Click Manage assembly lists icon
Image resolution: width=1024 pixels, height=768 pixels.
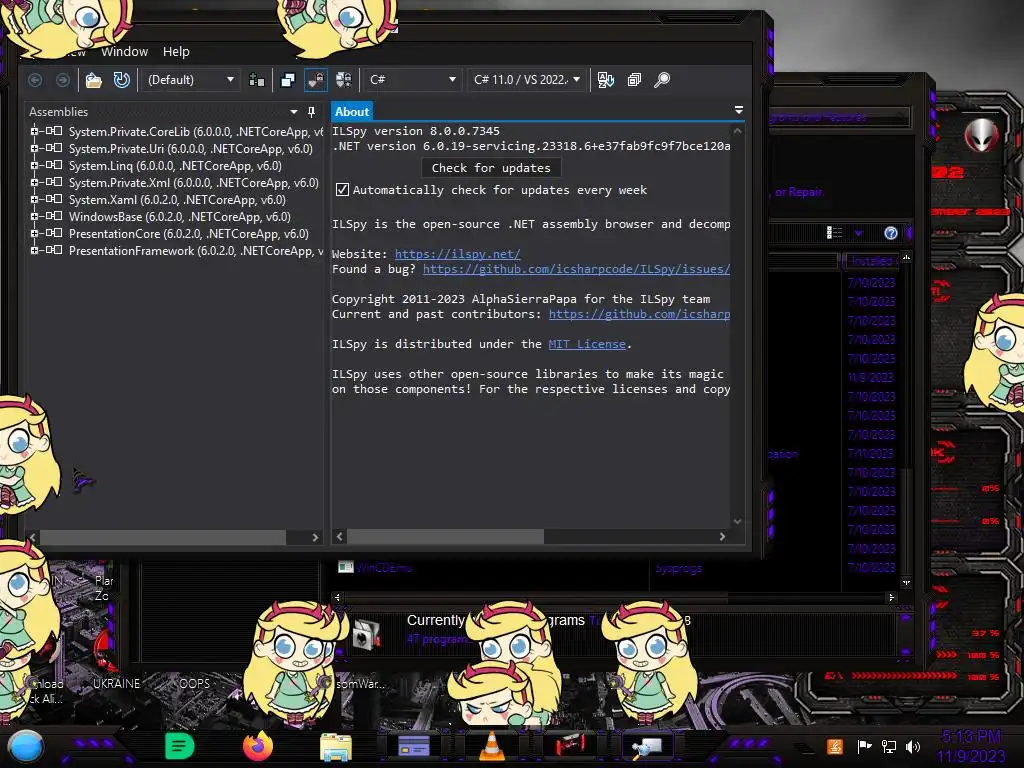pyautogui.click(x=257, y=80)
